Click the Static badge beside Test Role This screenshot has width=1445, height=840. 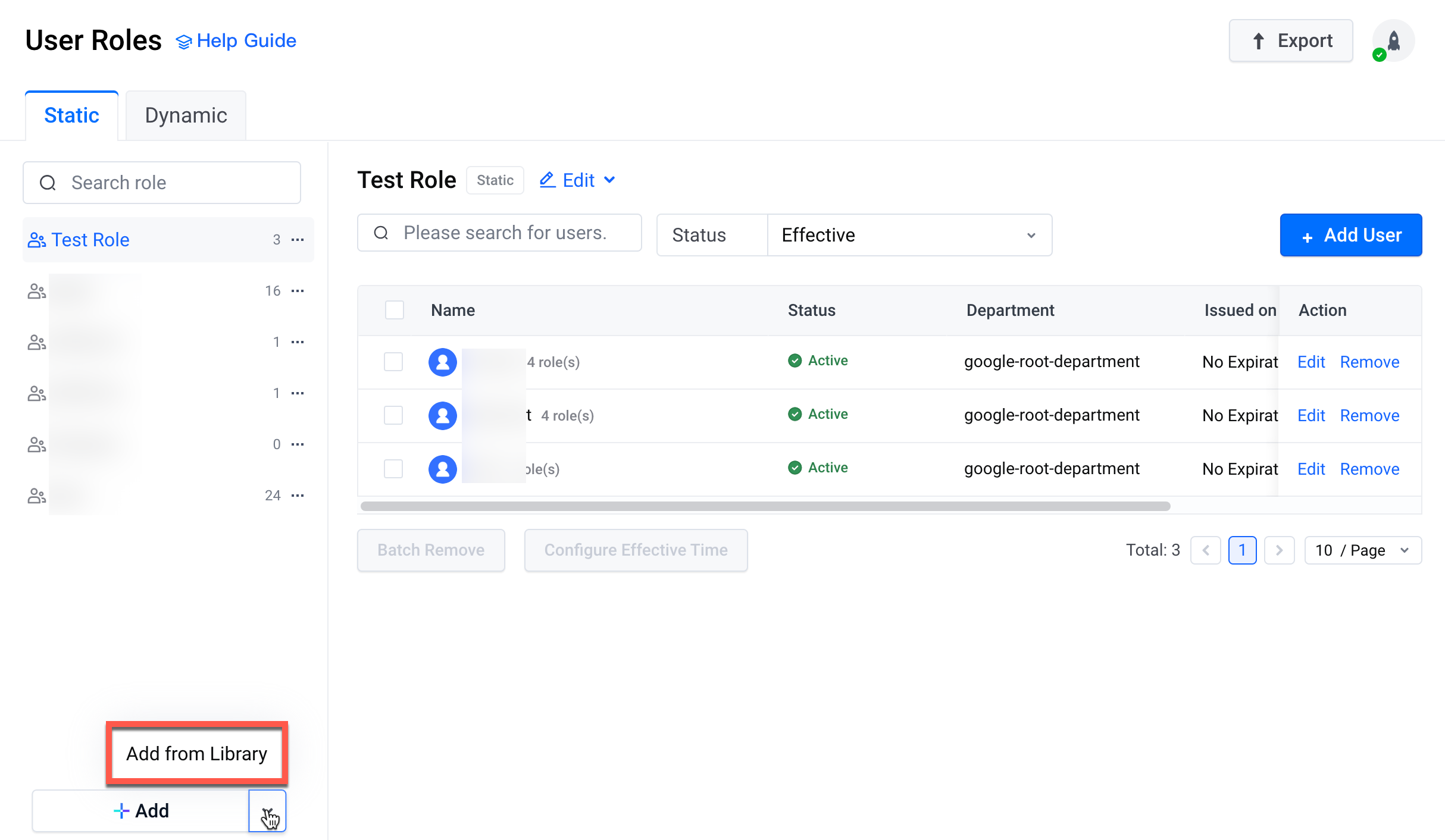click(495, 180)
